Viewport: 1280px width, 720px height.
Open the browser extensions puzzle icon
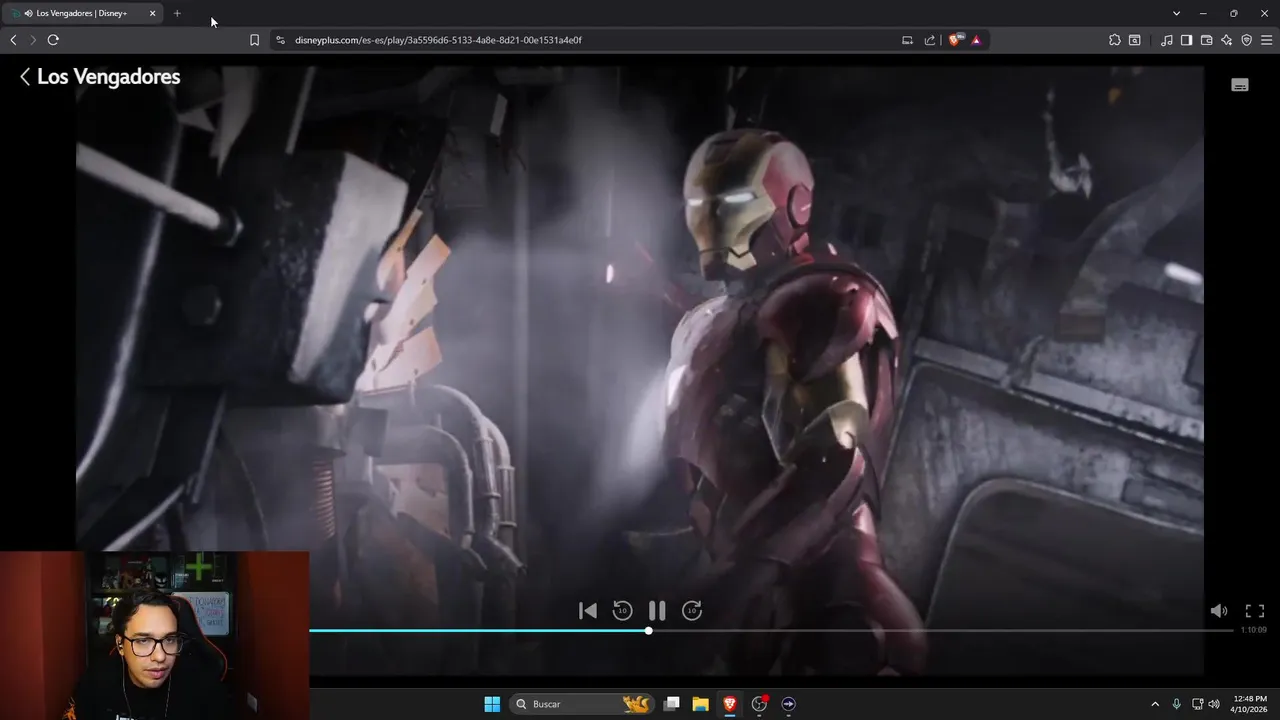pyautogui.click(x=1115, y=40)
